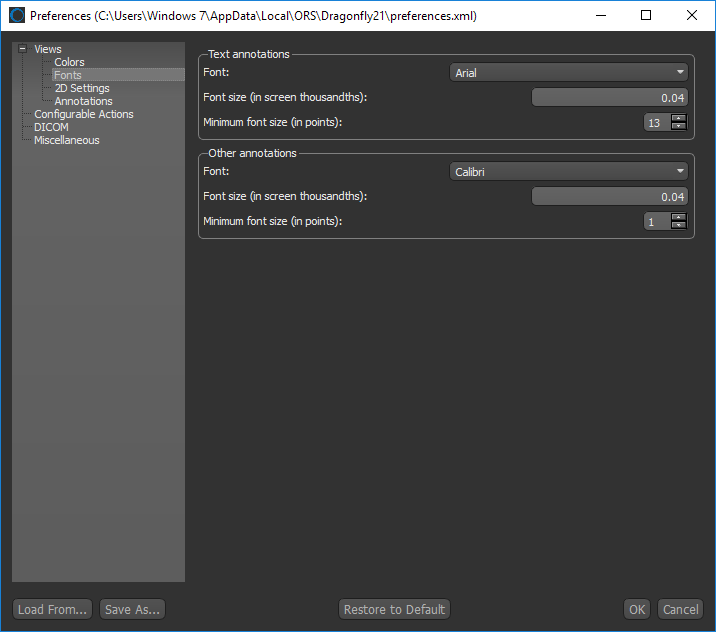The height and width of the screenshot is (632, 716).
Task: Click Other annotations font size field
Action: 609,196
